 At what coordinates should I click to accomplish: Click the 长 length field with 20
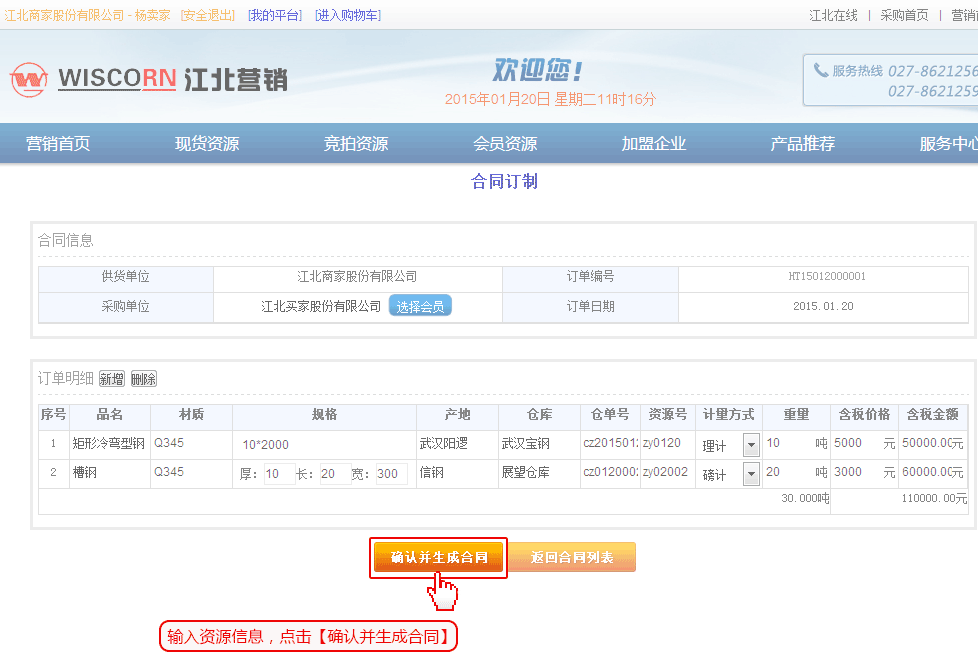tap(334, 474)
